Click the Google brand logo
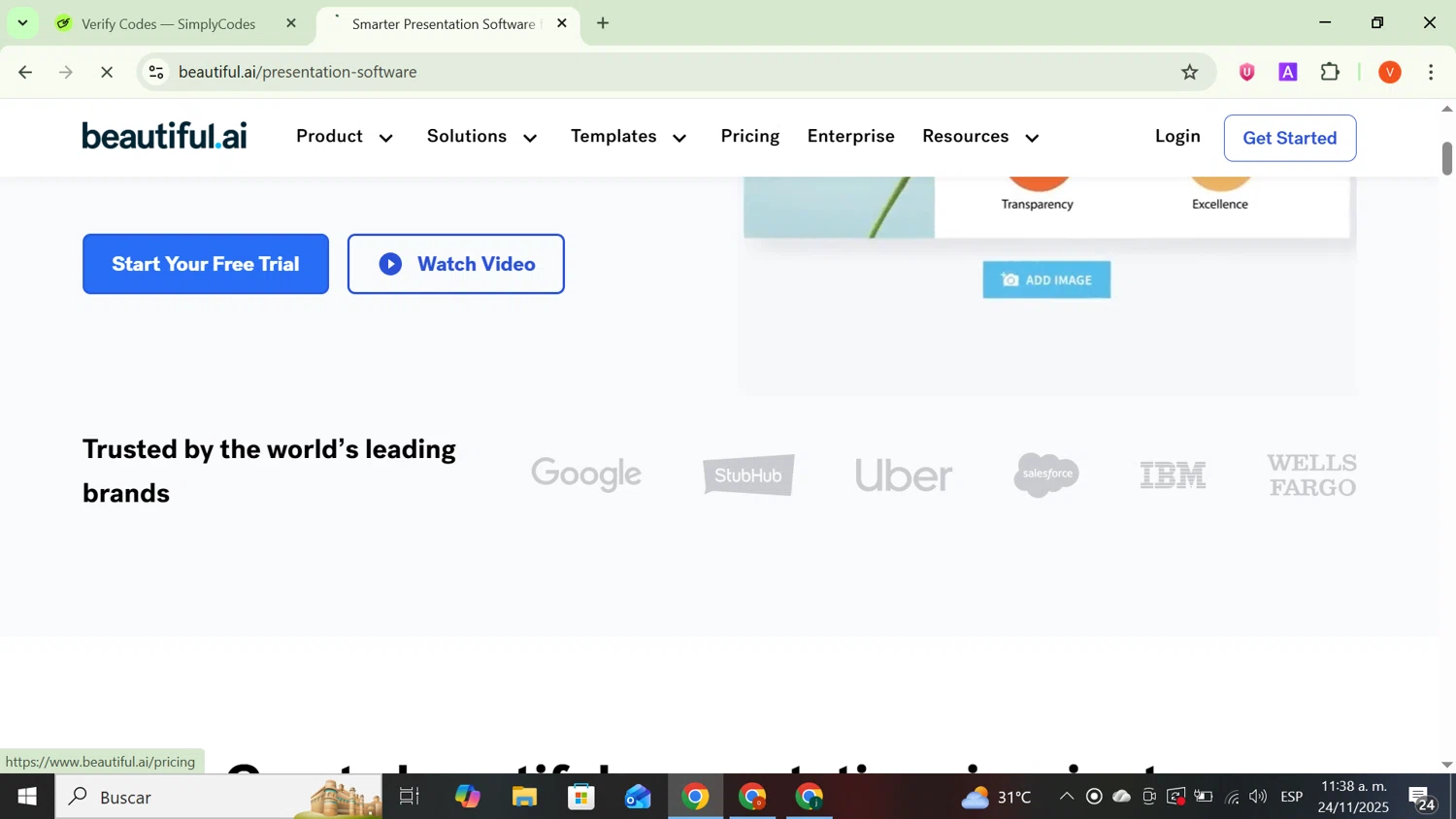The width and height of the screenshot is (1456, 819). [586, 475]
